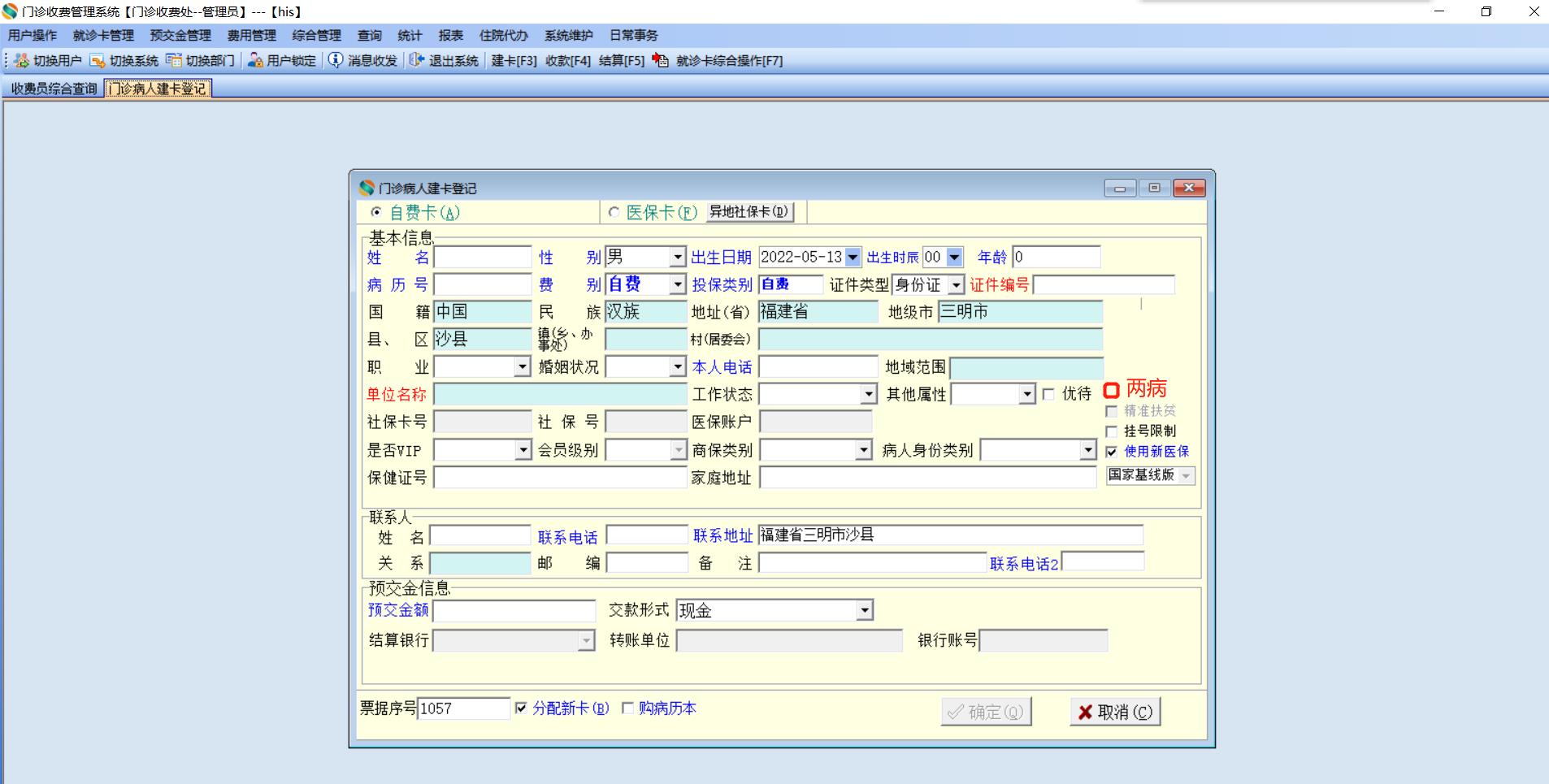Image resolution: width=1549 pixels, height=784 pixels.
Task: Switch to the 门诊病人建卡登记 tab
Action: click(158, 89)
